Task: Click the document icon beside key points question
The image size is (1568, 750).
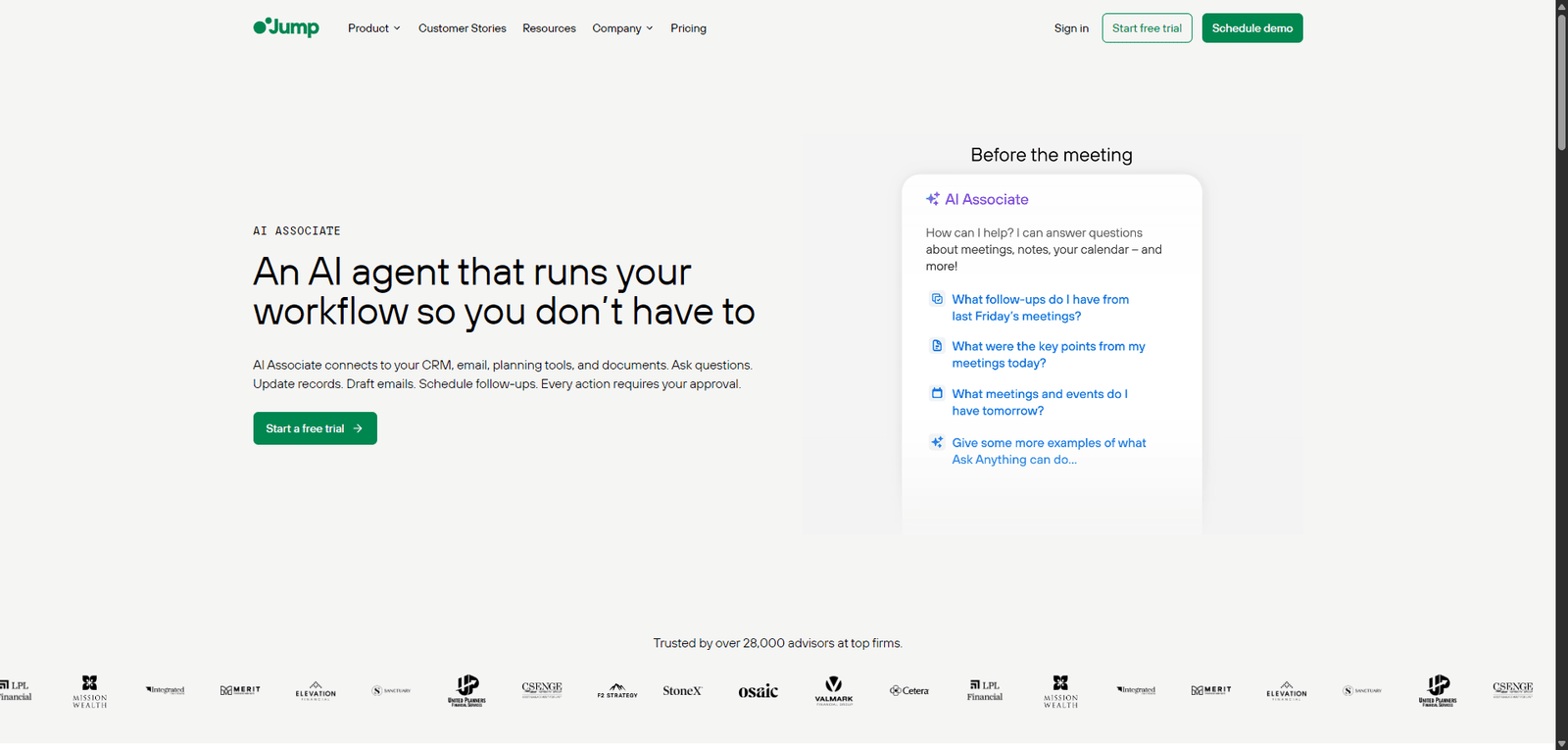Action: coord(937,346)
